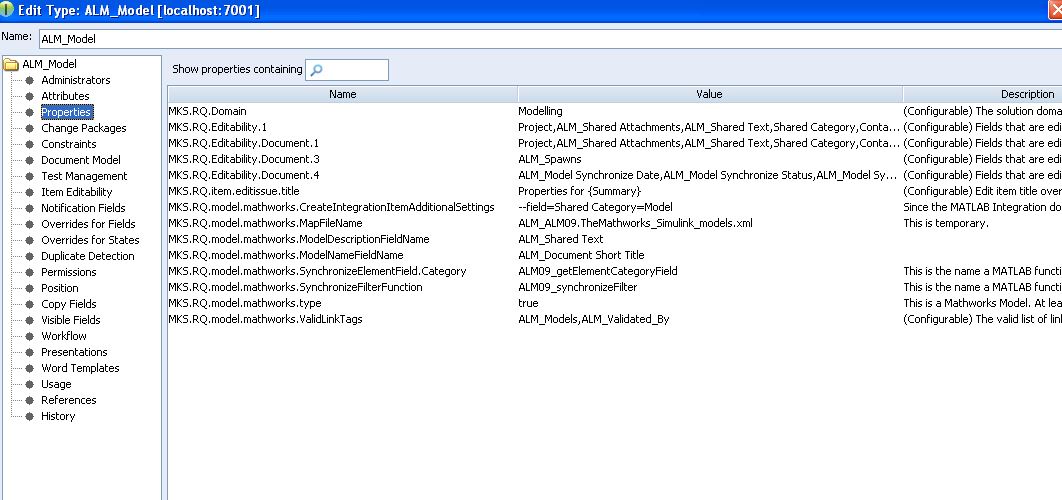Image resolution: width=1062 pixels, height=500 pixels.
Task: Open the Change Packages tree node
Action: (x=83, y=128)
